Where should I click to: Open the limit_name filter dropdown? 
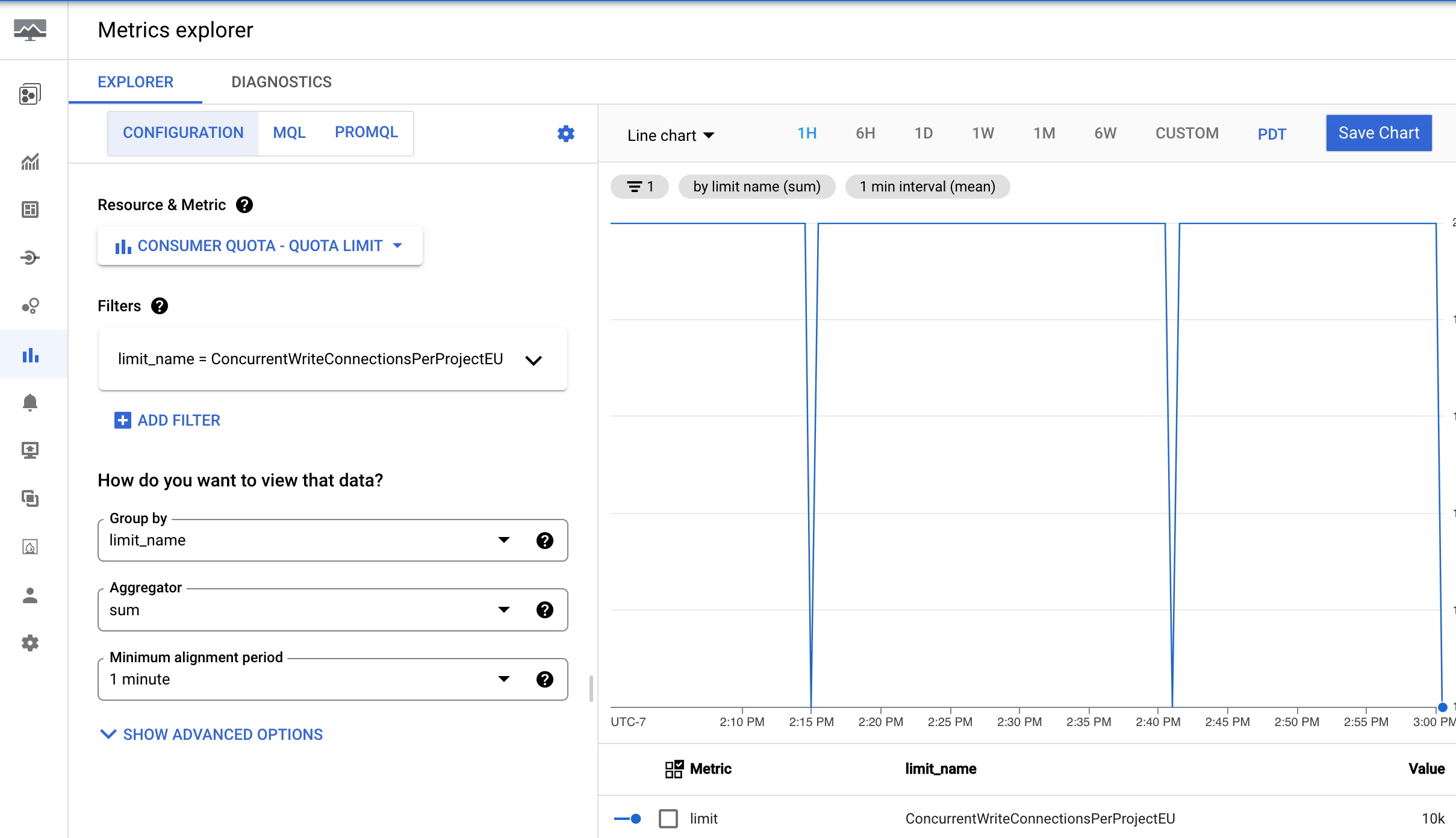[x=535, y=358]
